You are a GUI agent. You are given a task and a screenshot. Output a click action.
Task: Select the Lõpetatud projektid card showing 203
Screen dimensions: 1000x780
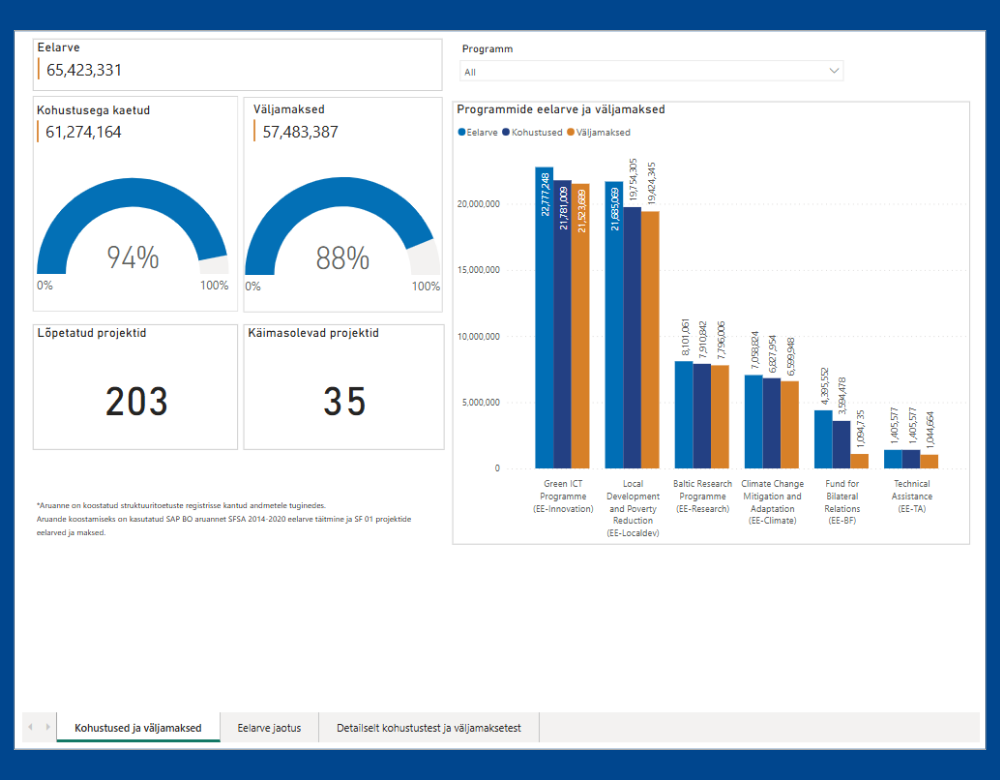[x=135, y=387]
